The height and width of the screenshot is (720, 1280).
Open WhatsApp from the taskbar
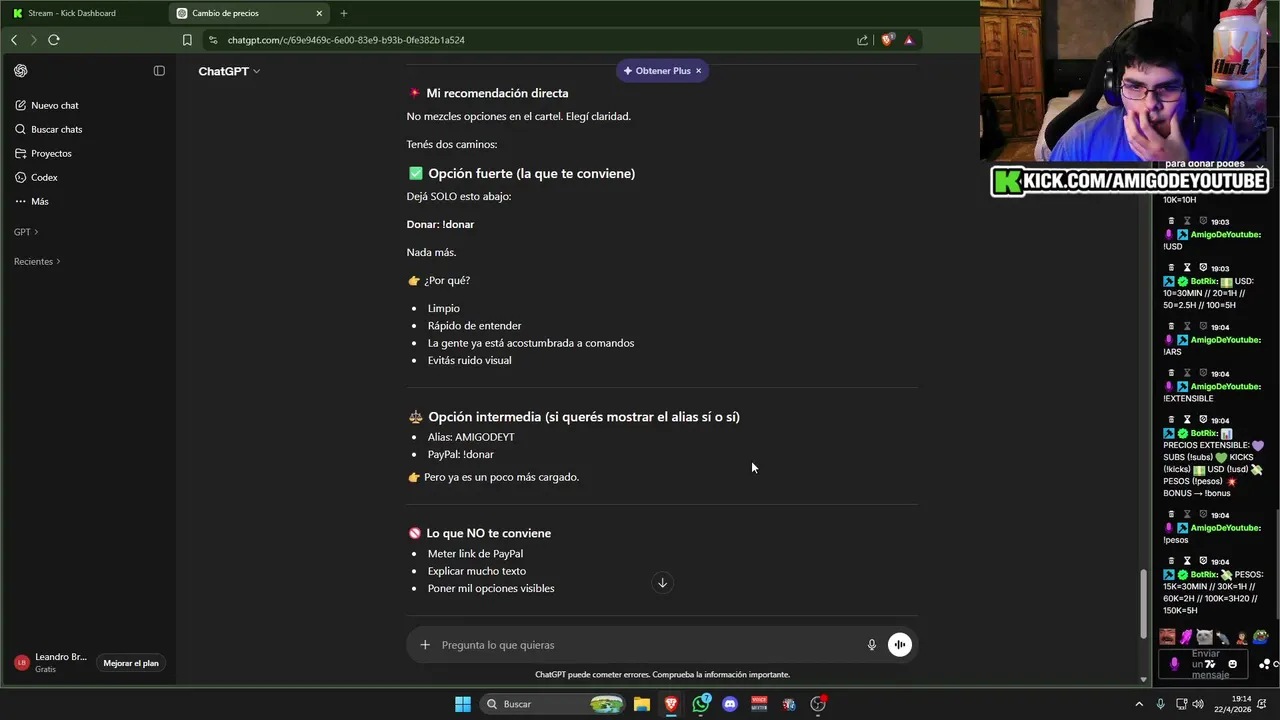701,704
